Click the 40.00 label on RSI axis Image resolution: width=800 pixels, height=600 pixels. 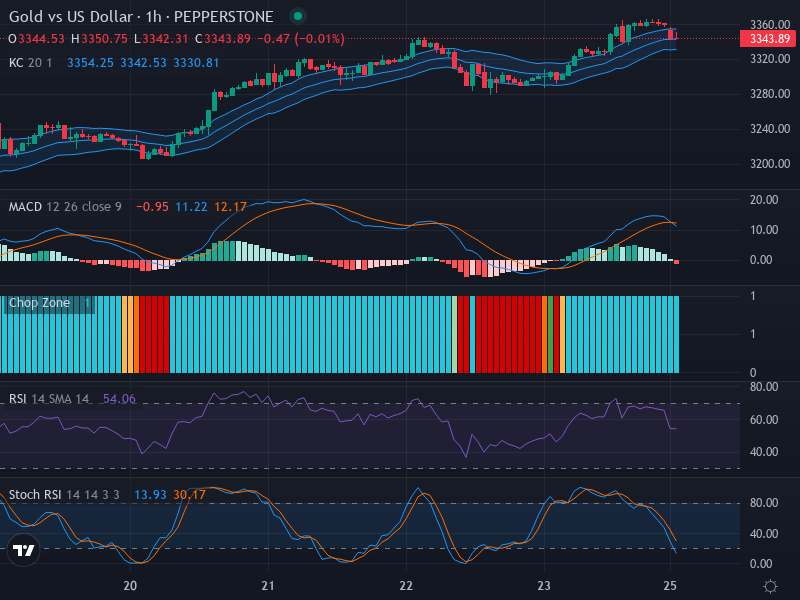(x=764, y=452)
